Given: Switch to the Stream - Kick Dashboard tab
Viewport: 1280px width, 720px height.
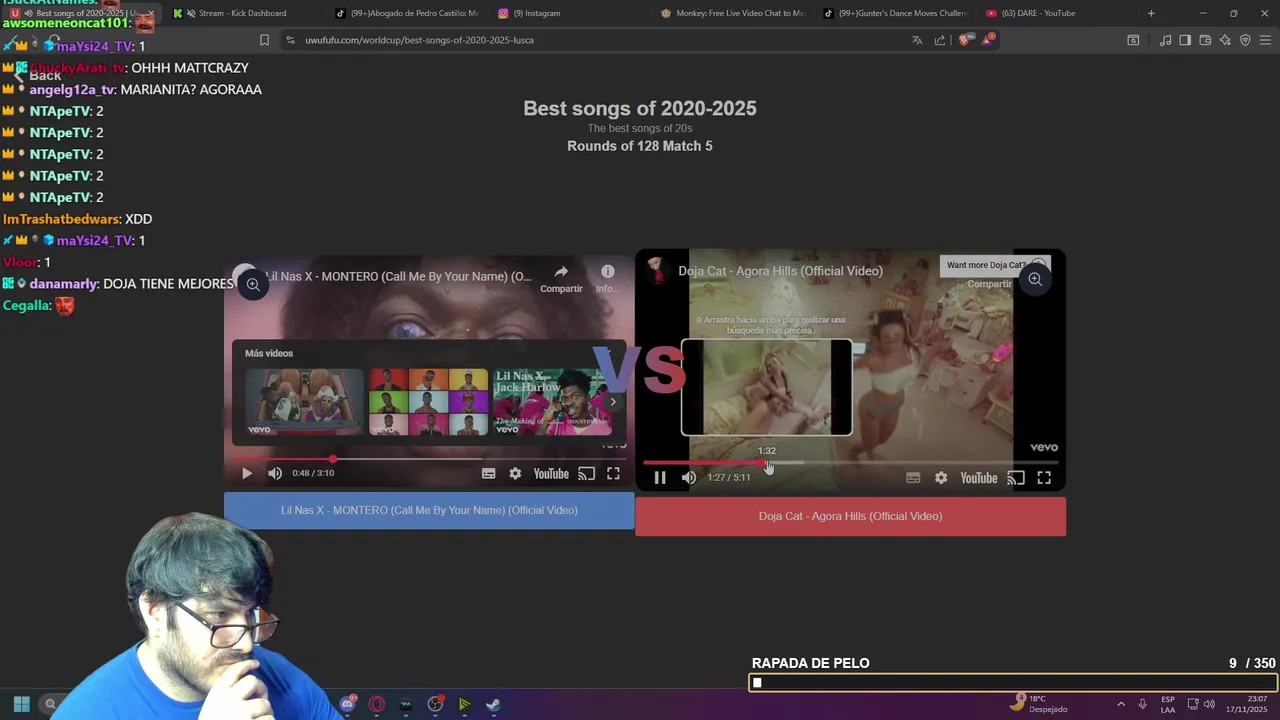Looking at the screenshot, I should click(242, 13).
